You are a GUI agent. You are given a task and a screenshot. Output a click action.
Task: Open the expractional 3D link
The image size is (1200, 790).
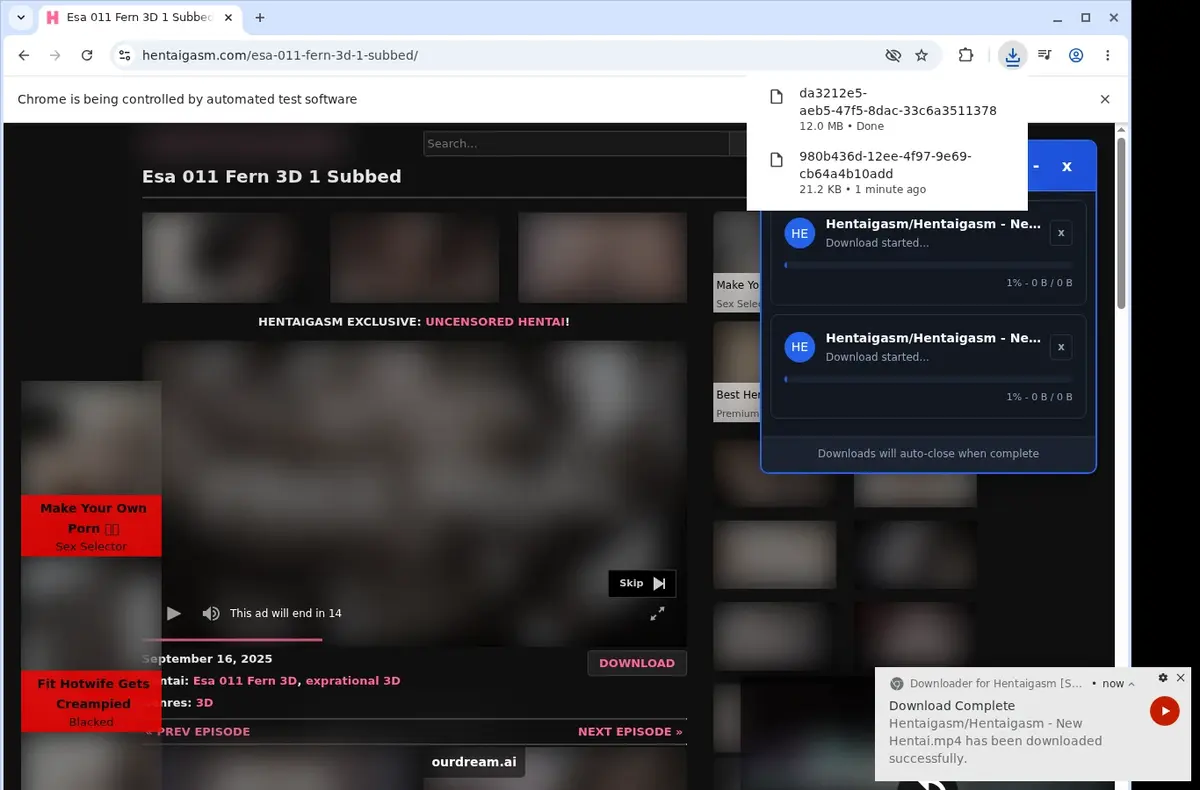point(353,681)
